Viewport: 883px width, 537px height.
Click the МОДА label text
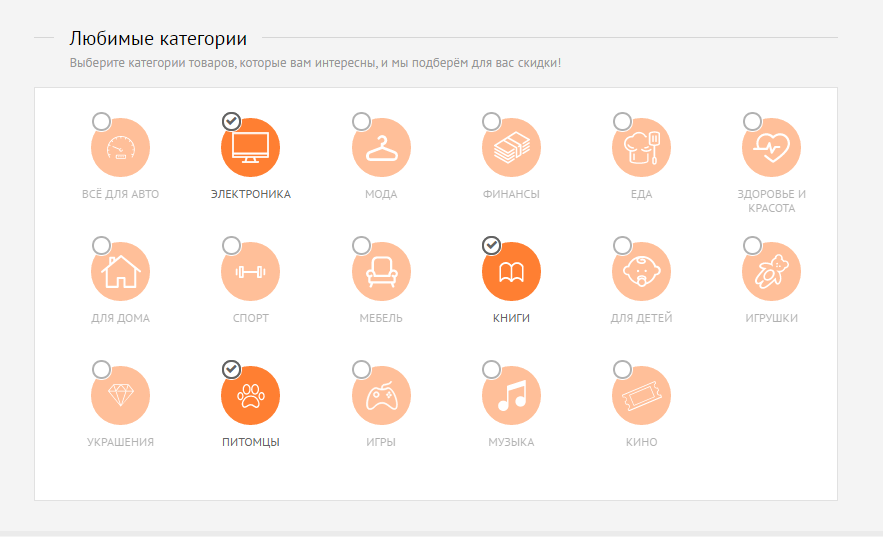[x=381, y=194]
